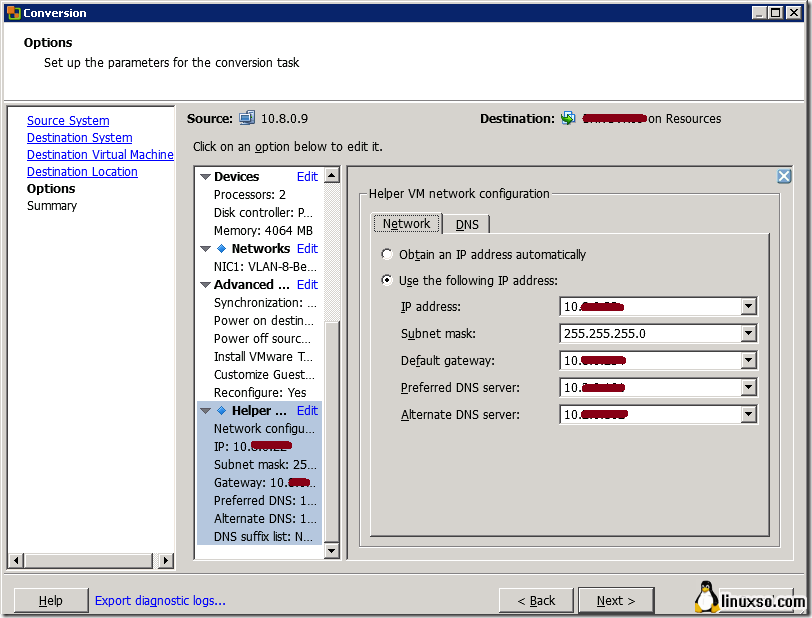This screenshot has width=812, height=618.
Task: Click the Destination Location step link
Action: [x=82, y=172]
